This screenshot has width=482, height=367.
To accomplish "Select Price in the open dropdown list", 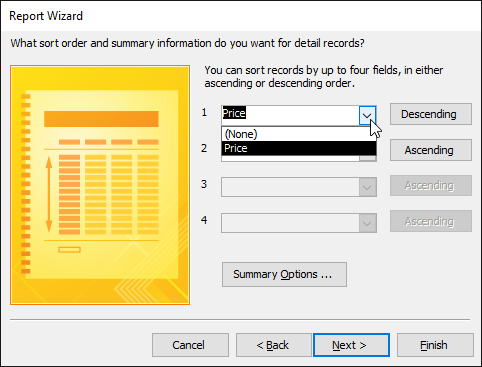I will tap(299, 148).
